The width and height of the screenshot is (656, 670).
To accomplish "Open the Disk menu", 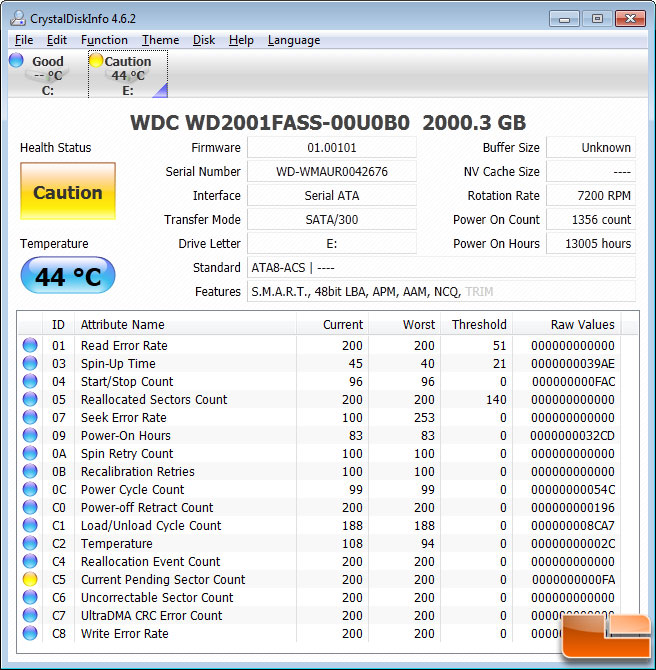I will tap(204, 40).
